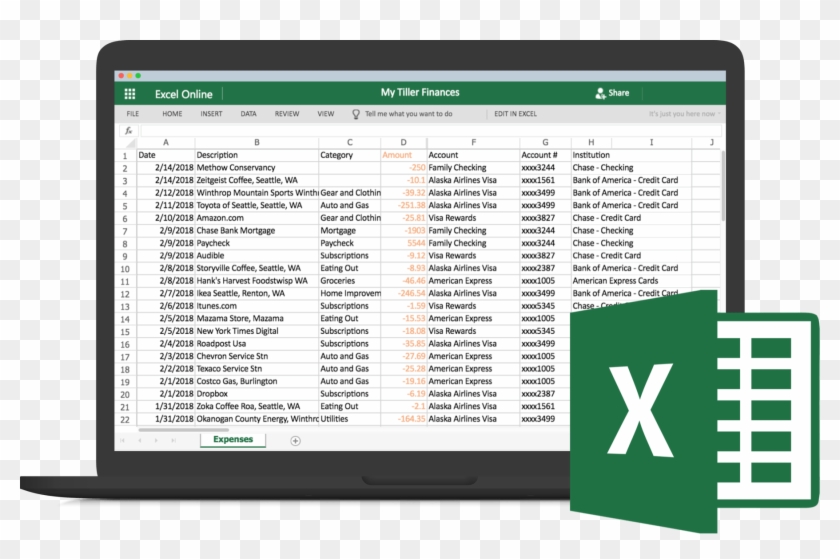This screenshot has height=559, width=840.
Task: Click Roadpost Usa cell
Action: point(257,344)
